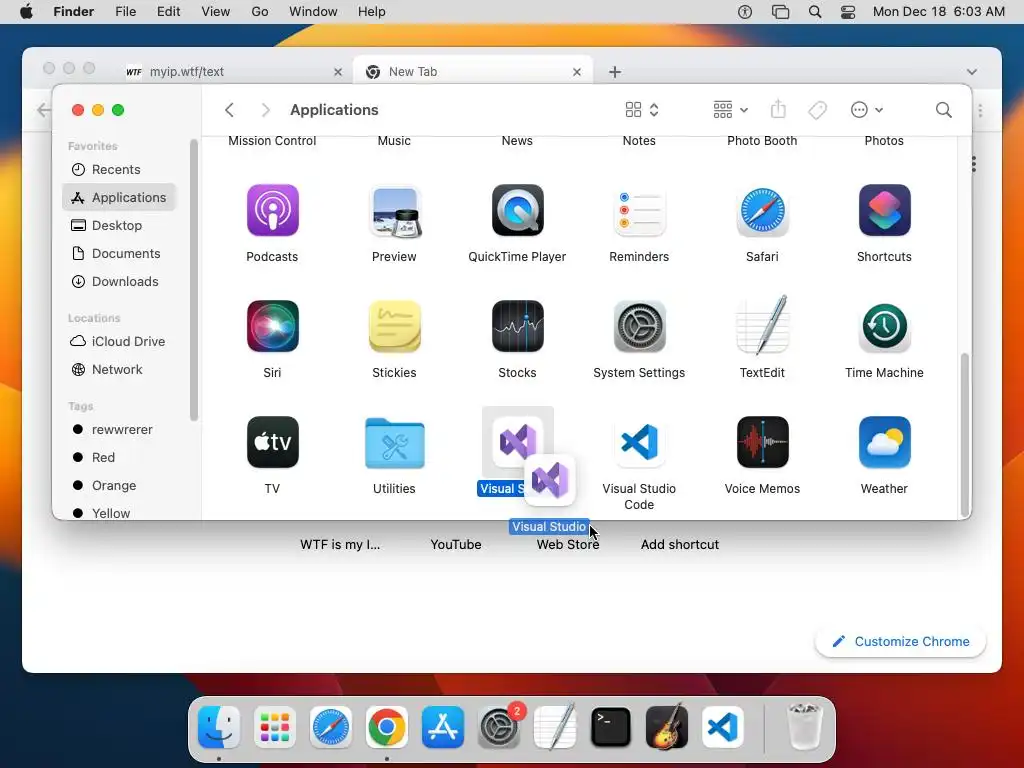The image size is (1024, 768).
Task: Open the Trash in the Dock
Action: [x=804, y=727]
